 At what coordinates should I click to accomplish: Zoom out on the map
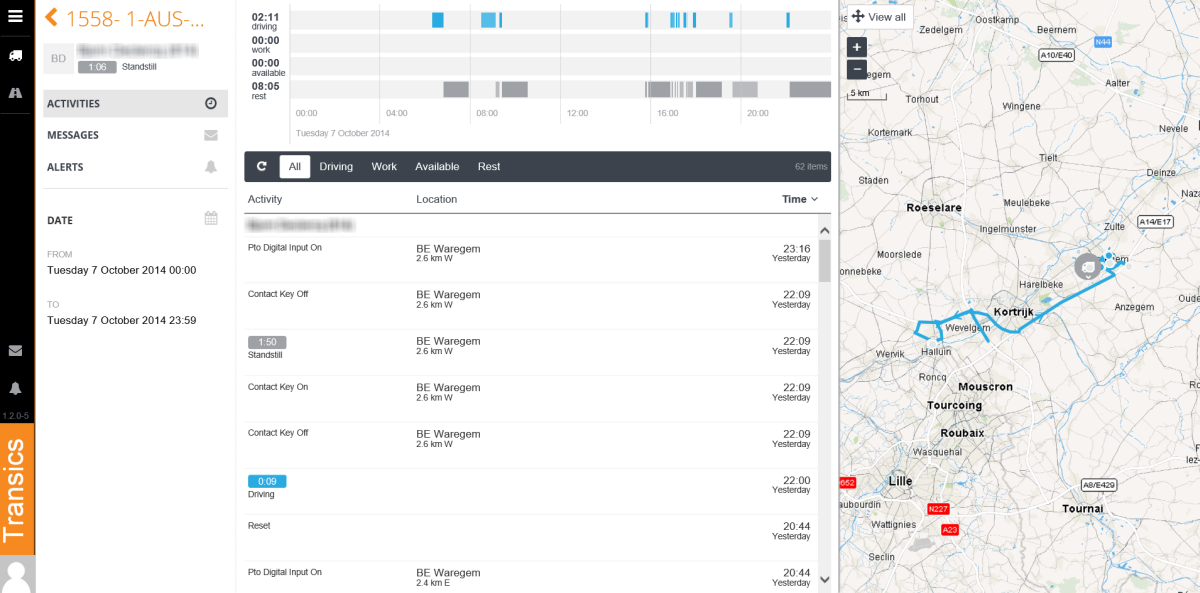(x=856, y=69)
